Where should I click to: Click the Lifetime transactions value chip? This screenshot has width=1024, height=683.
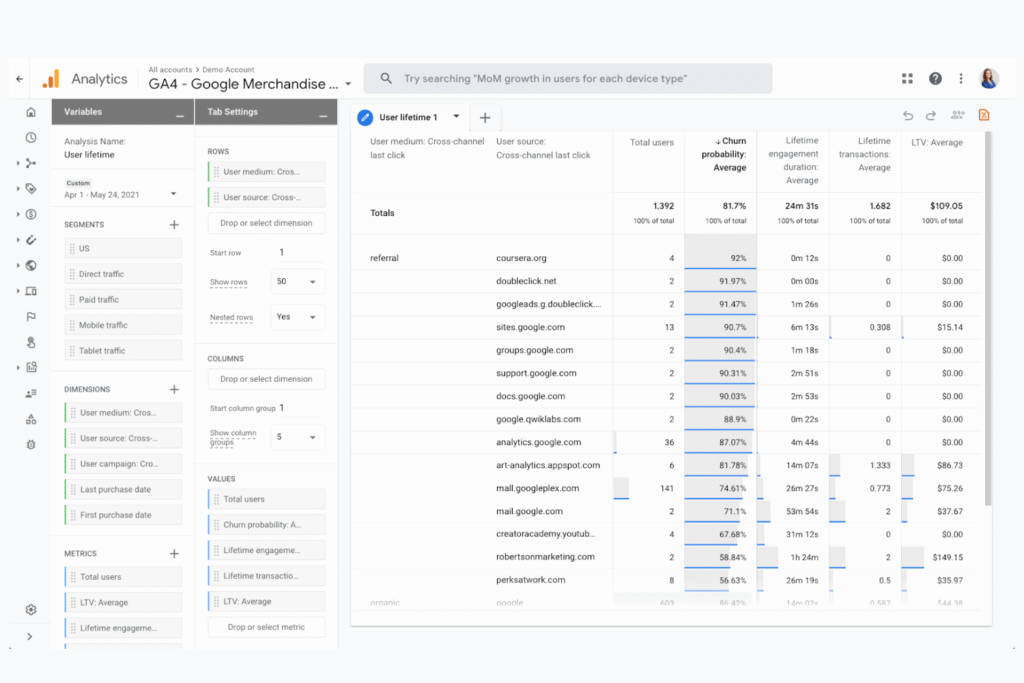coord(266,576)
